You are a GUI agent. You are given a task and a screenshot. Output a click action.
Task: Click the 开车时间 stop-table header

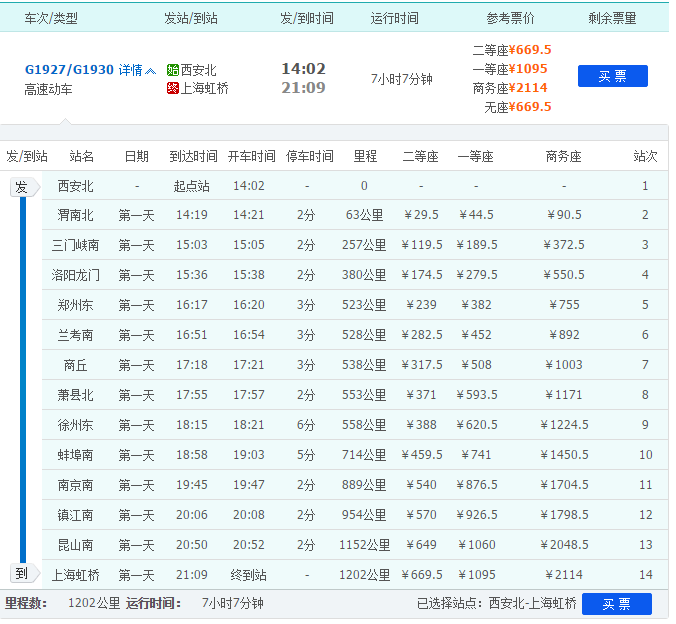click(x=251, y=156)
